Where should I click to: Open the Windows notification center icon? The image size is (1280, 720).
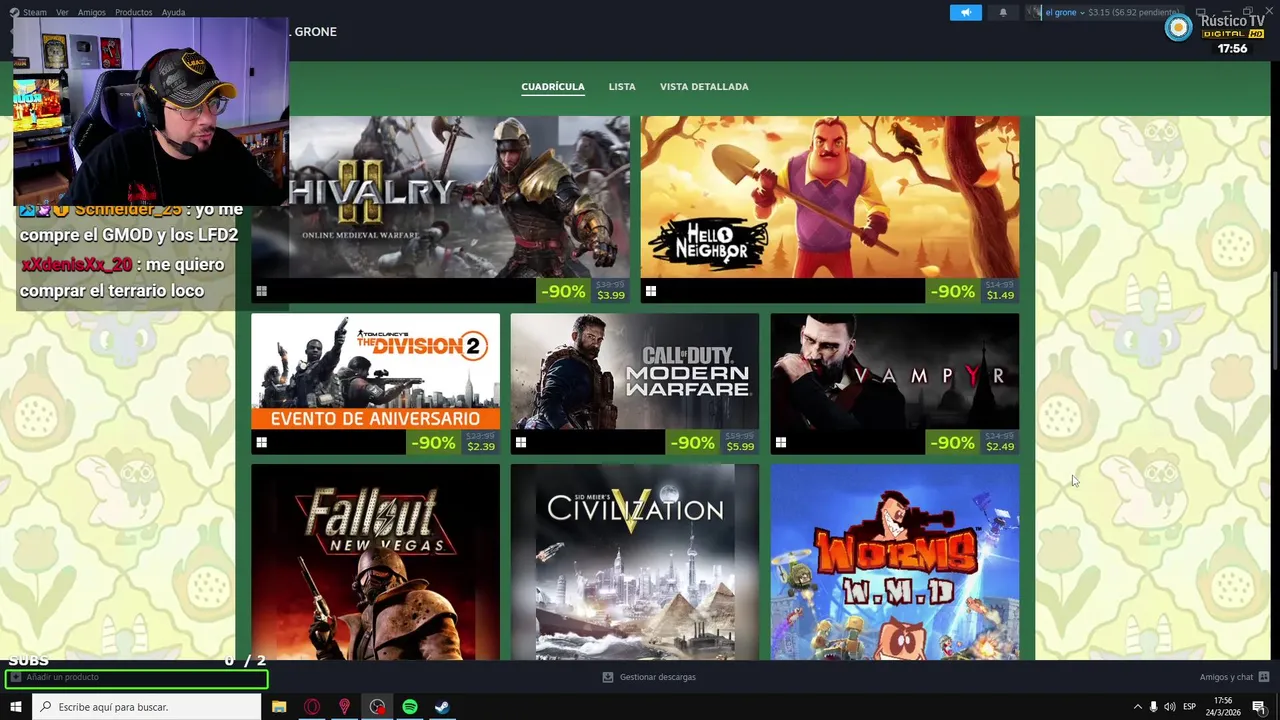[1259, 707]
